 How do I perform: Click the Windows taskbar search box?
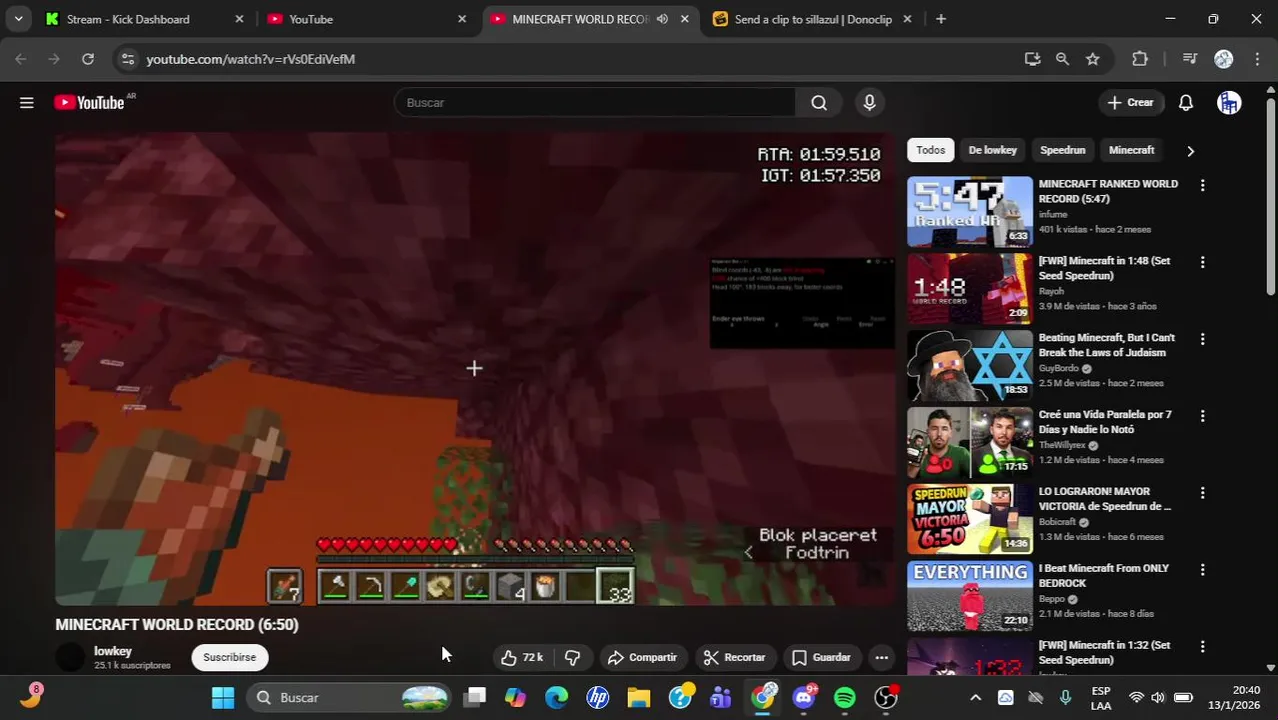[x=349, y=697]
